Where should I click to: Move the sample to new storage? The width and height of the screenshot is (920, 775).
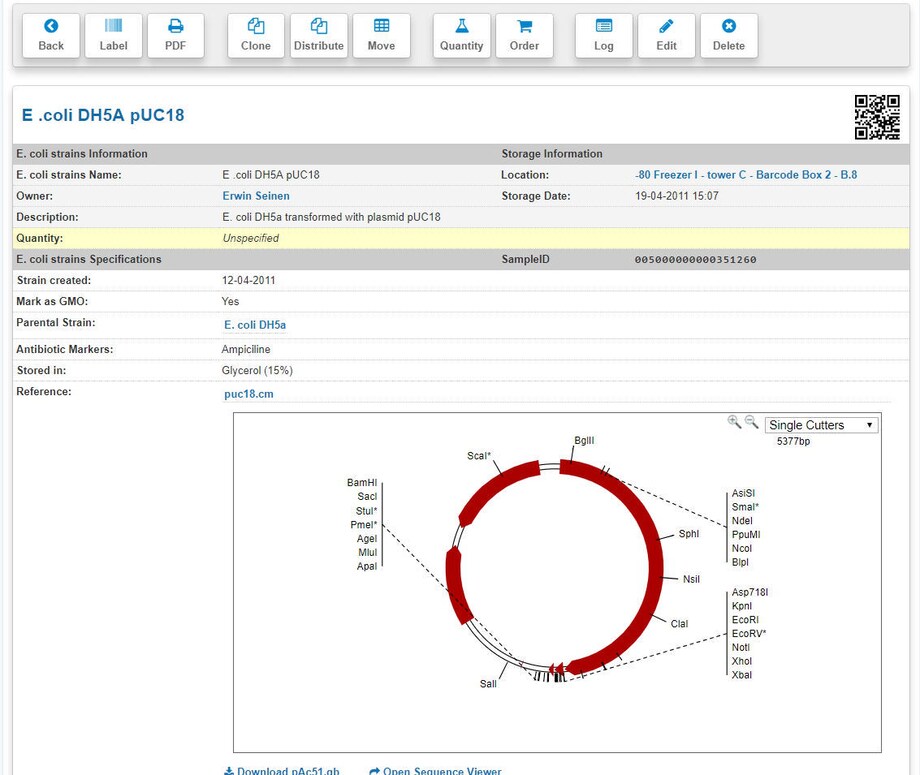pyautogui.click(x=381, y=36)
